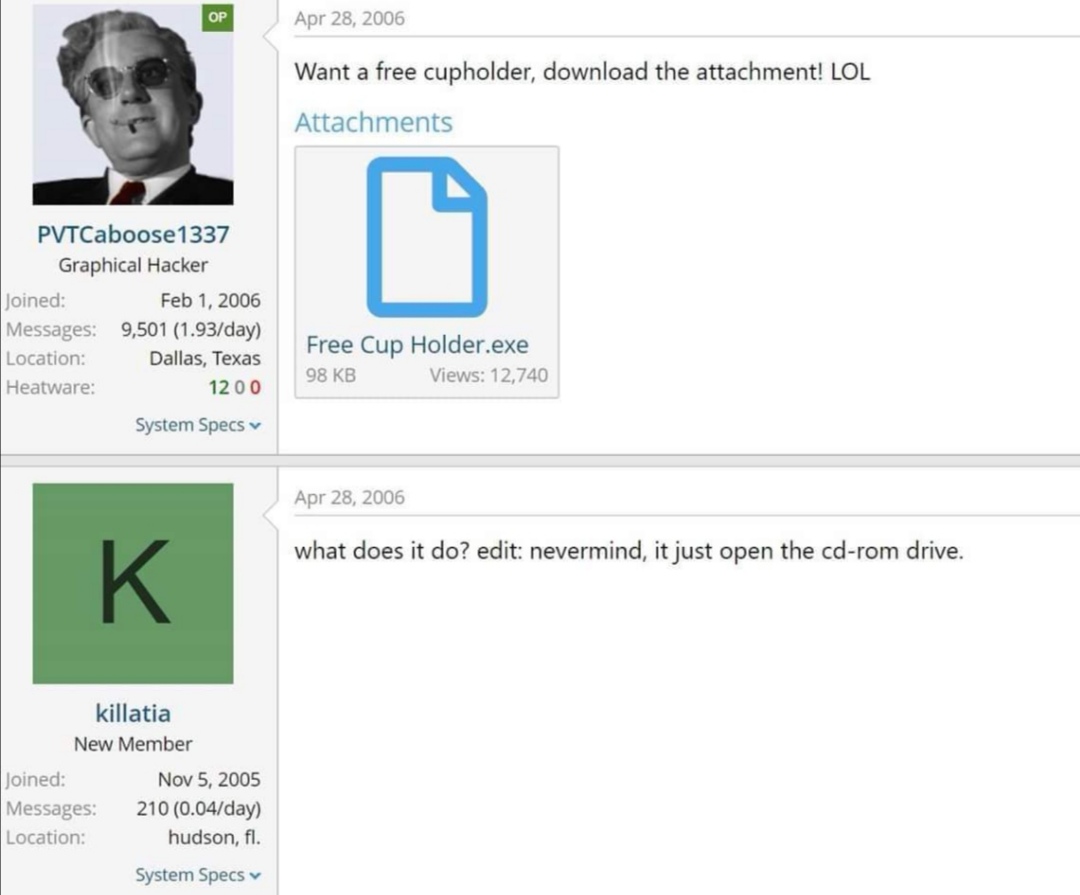Open the first post's Apr 28, 2006 date
Image resolution: width=1080 pixels, height=895 pixels.
(349, 19)
